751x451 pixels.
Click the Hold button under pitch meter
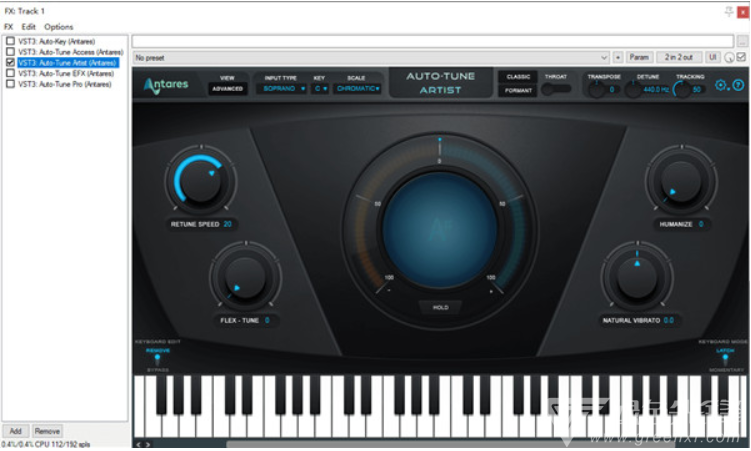[x=441, y=307]
